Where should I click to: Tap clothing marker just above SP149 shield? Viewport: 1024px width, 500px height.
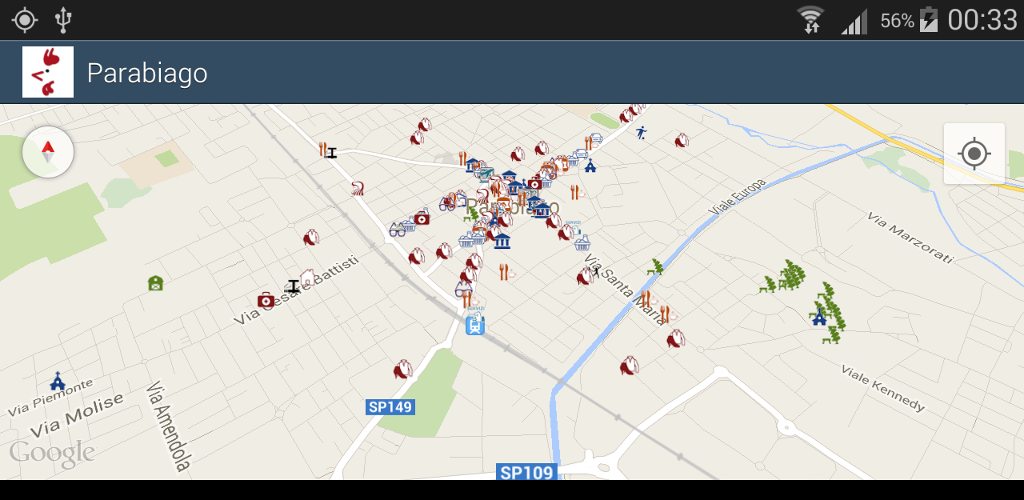pyautogui.click(x=403, y=369)
